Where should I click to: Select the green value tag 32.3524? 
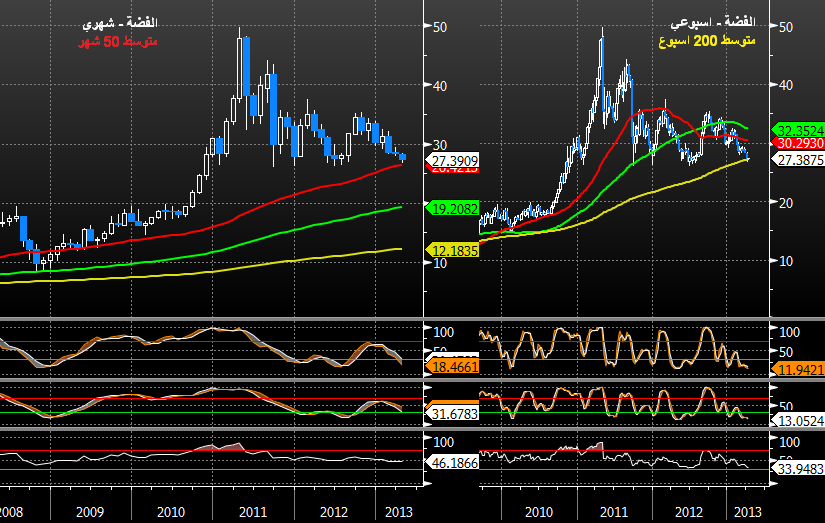coord(798,130)
